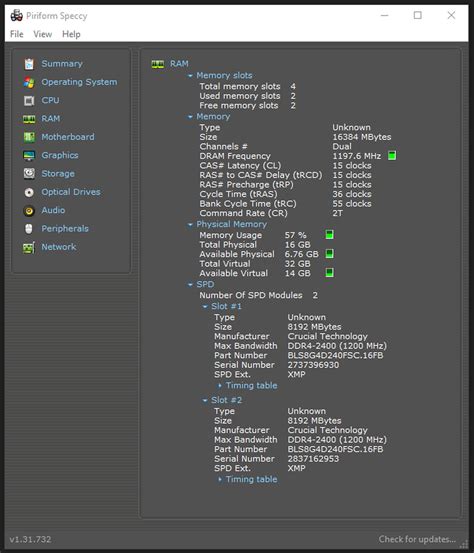Click the Storage hard drive icon
Image resolution: width=474 pixels, height=553 pixels.
(x=29, y=174)
